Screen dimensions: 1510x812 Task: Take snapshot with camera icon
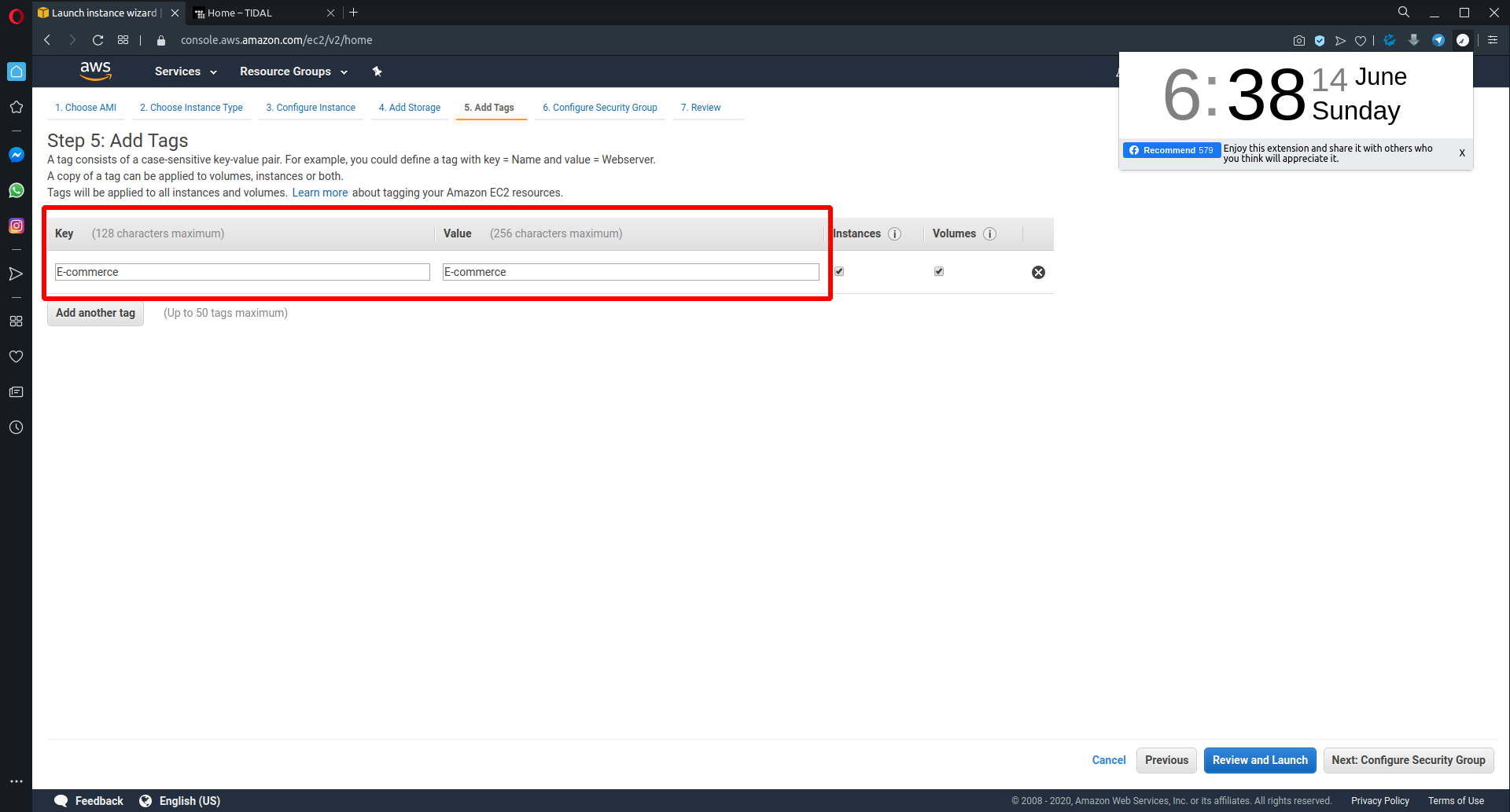click(1298, 40)
